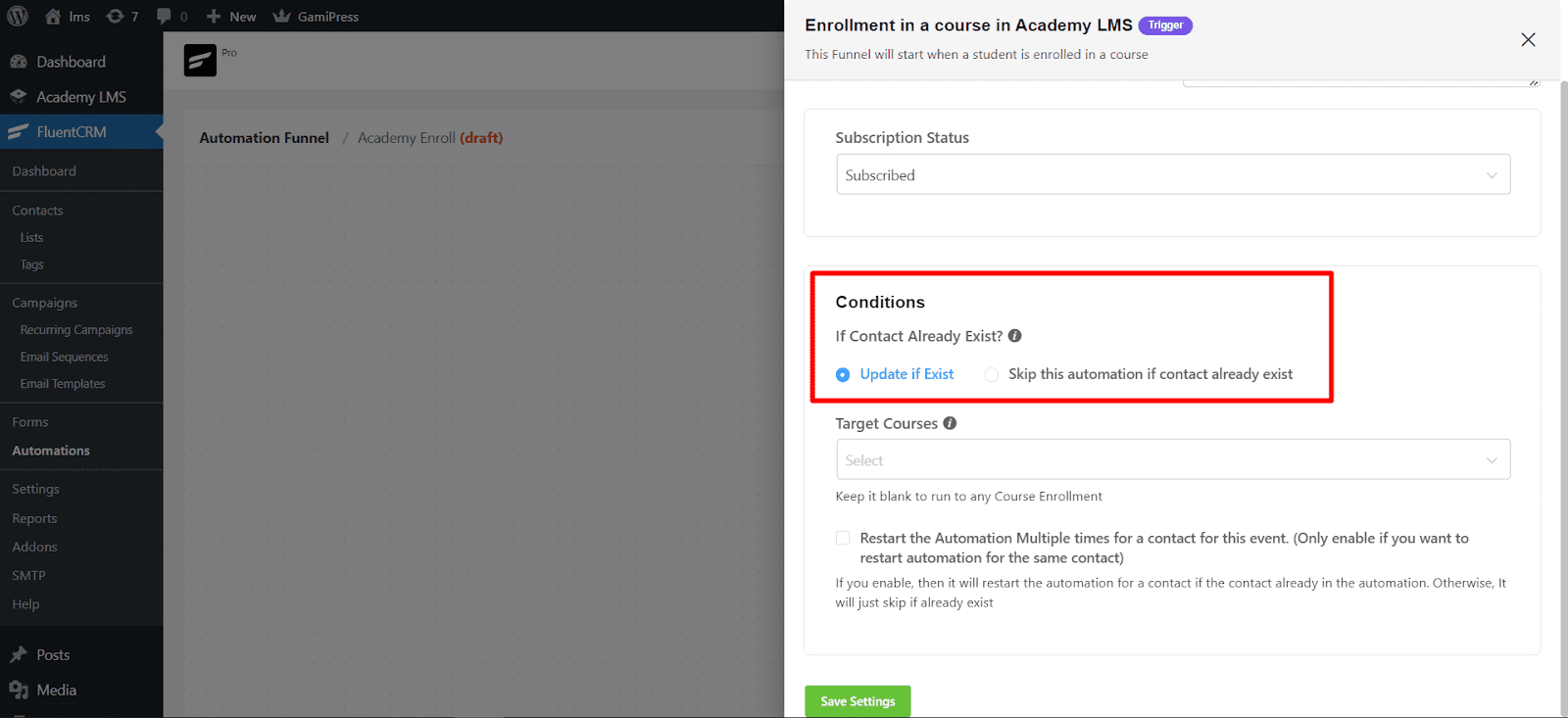Screen dimensions: 1568x718
Task: Open the Target Courses select dropdown
Action: [x=1492, y=459]
